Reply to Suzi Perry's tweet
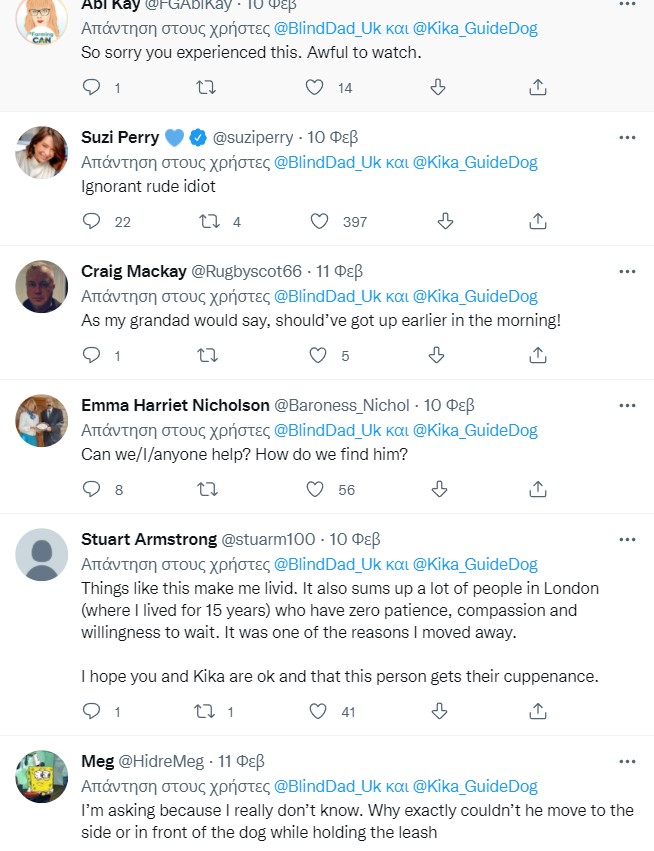Viewport: 654px width, 851px height. 92,221
